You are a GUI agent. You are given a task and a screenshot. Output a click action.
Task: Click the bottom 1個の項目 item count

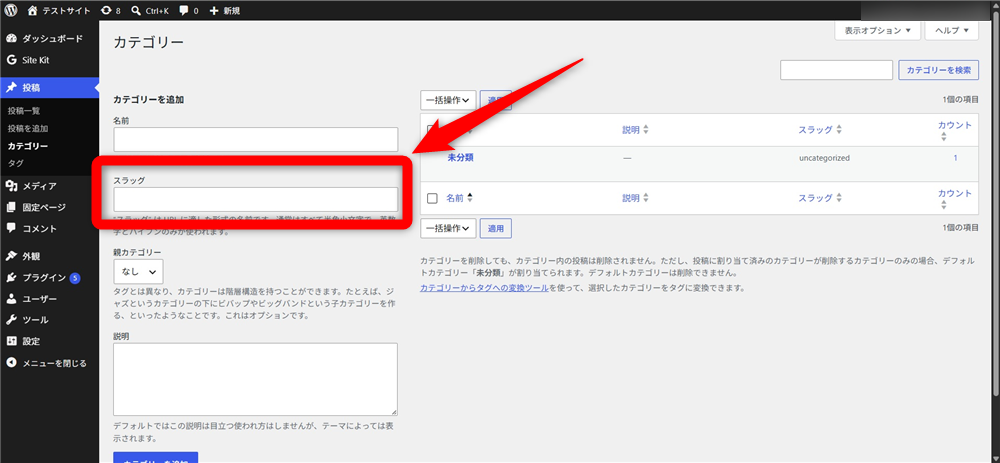point(960,228)
